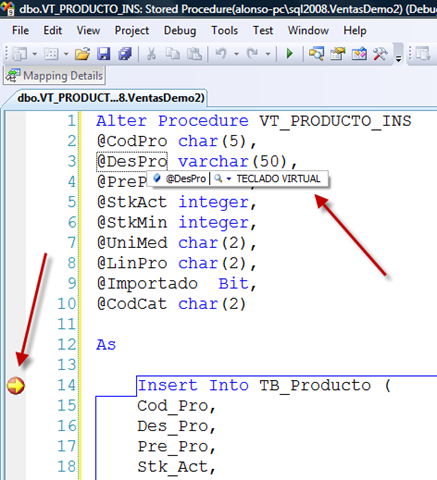The image size is (437, 480).
Task: Click the Des_Pro column on line 16
Action: pos(173,426)
